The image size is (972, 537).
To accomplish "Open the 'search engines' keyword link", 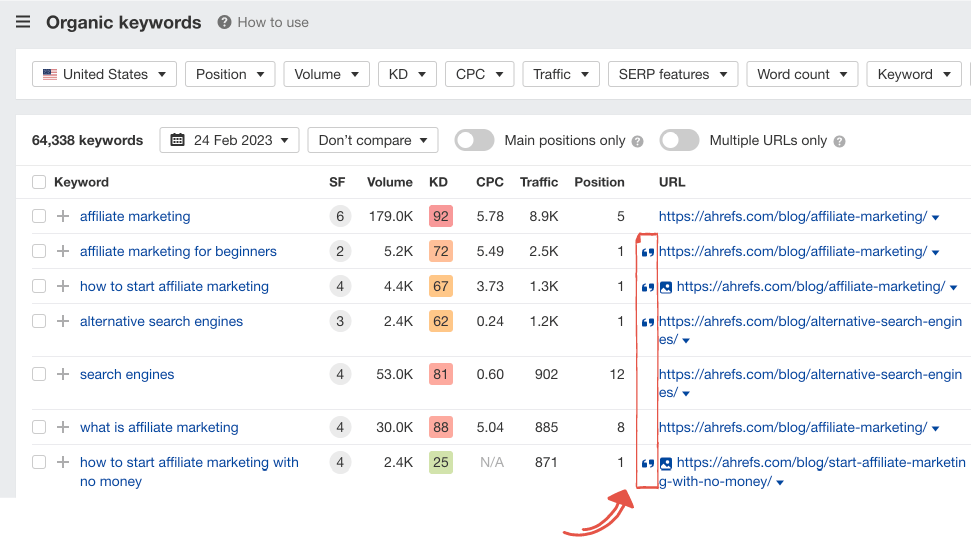I will click(127, 374).
